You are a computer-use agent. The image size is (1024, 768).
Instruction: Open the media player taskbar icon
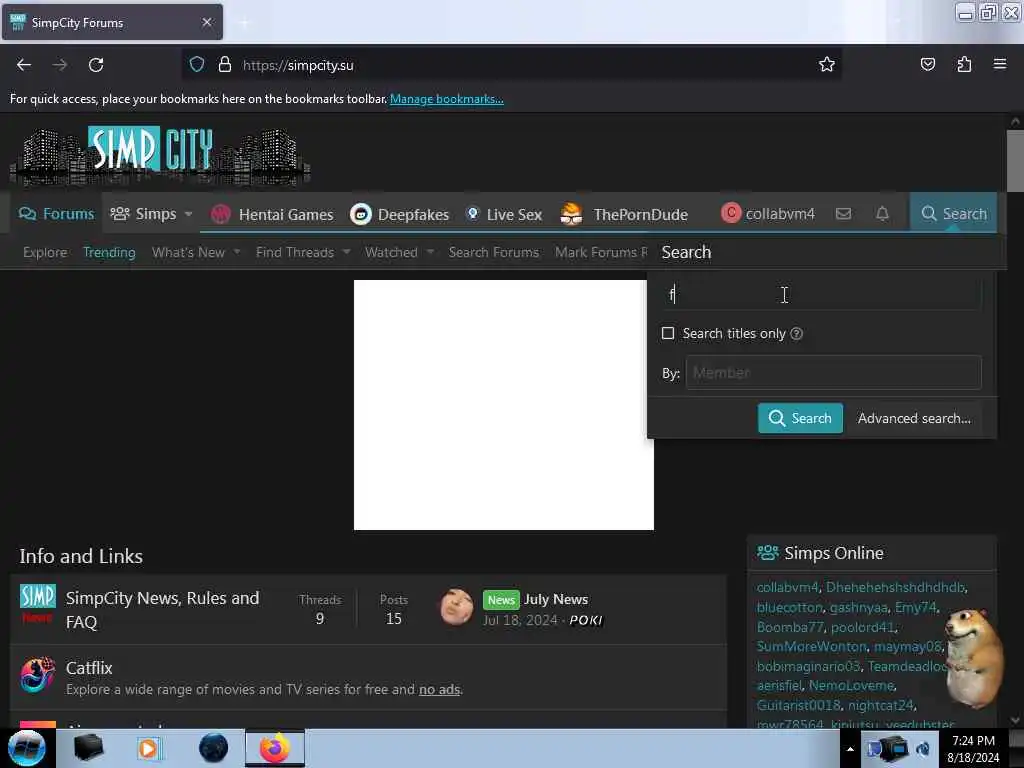[149, 748]
